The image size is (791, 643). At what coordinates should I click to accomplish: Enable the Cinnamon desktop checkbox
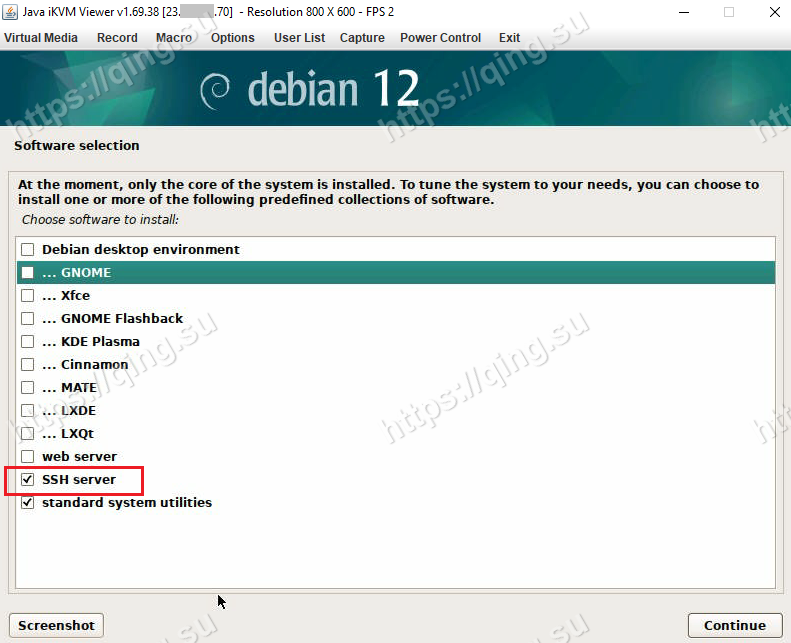click(x=28, y=365)
